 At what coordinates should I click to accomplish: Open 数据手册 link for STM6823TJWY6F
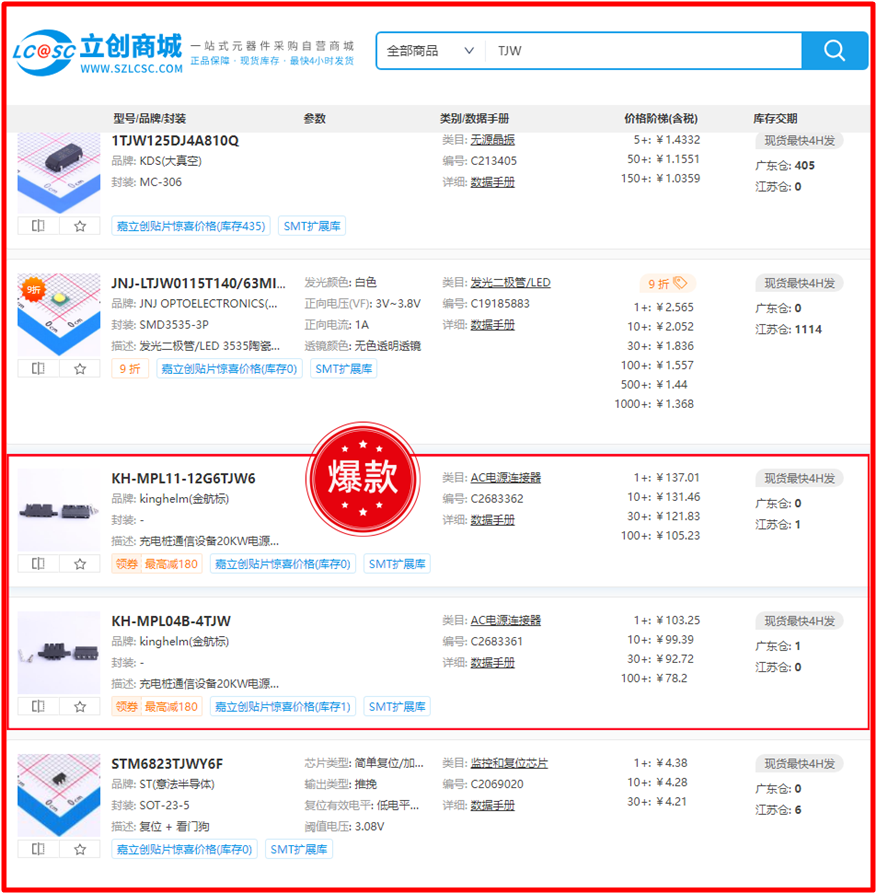[x=492, y=805]
